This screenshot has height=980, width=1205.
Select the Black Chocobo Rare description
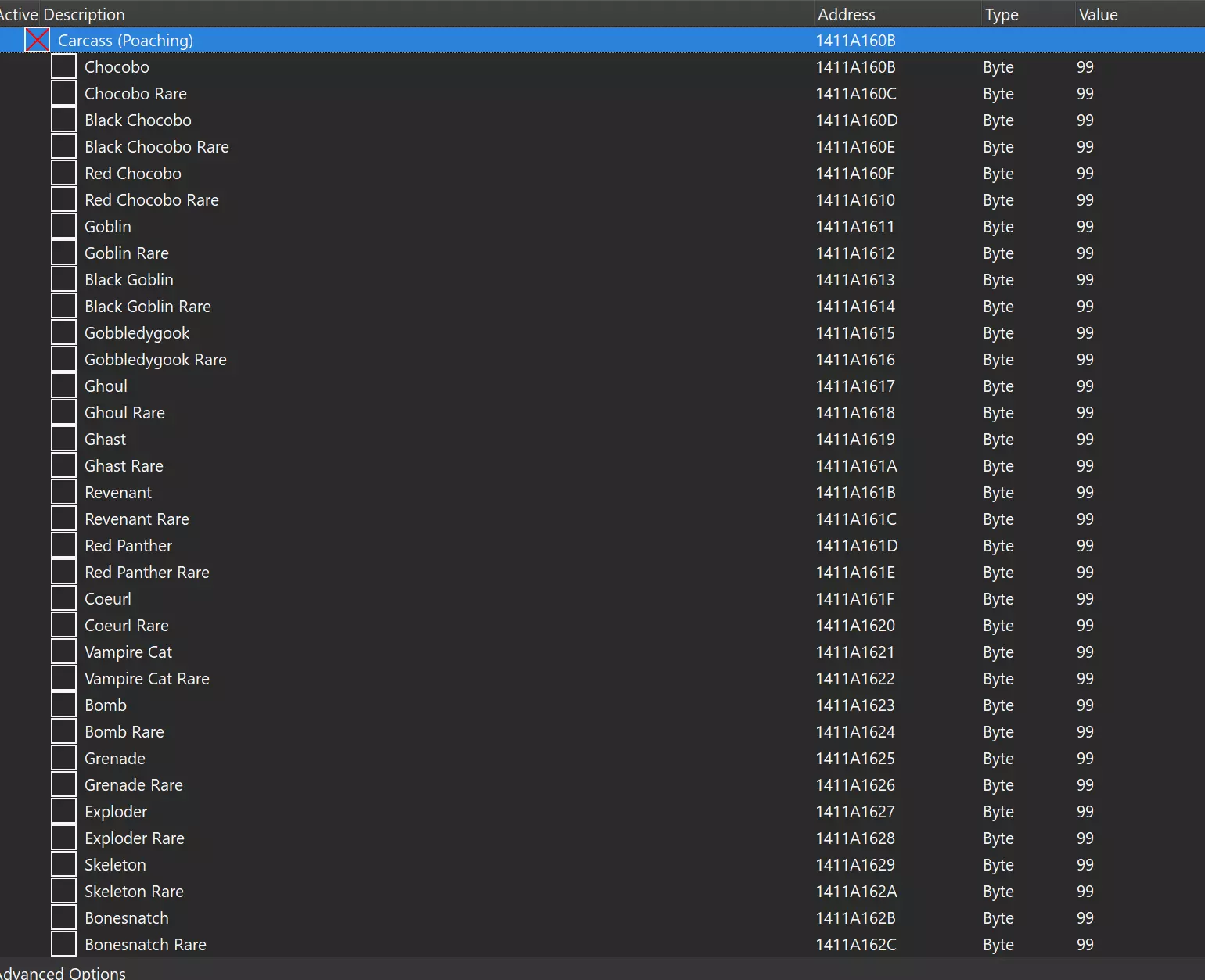pos(156,146)
